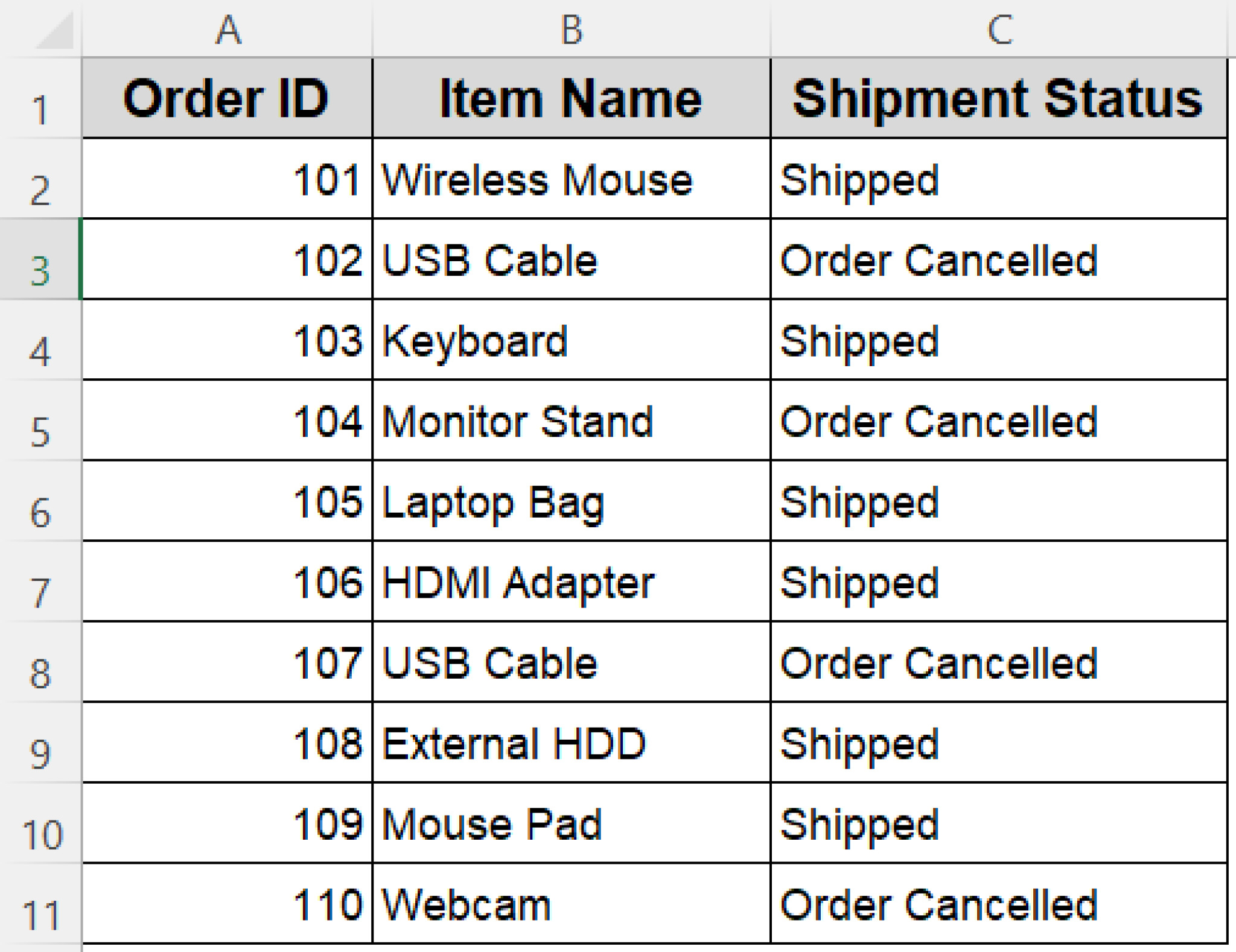Click cell containing order 102
The image size is (1236, 952).
point(227,260)
